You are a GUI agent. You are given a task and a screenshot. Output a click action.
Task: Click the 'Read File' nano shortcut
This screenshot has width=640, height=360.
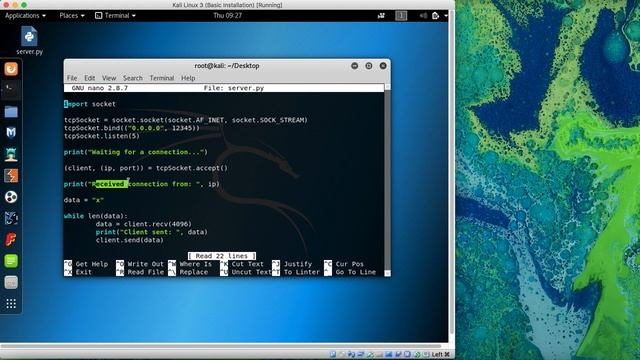(x=140, y=272)
